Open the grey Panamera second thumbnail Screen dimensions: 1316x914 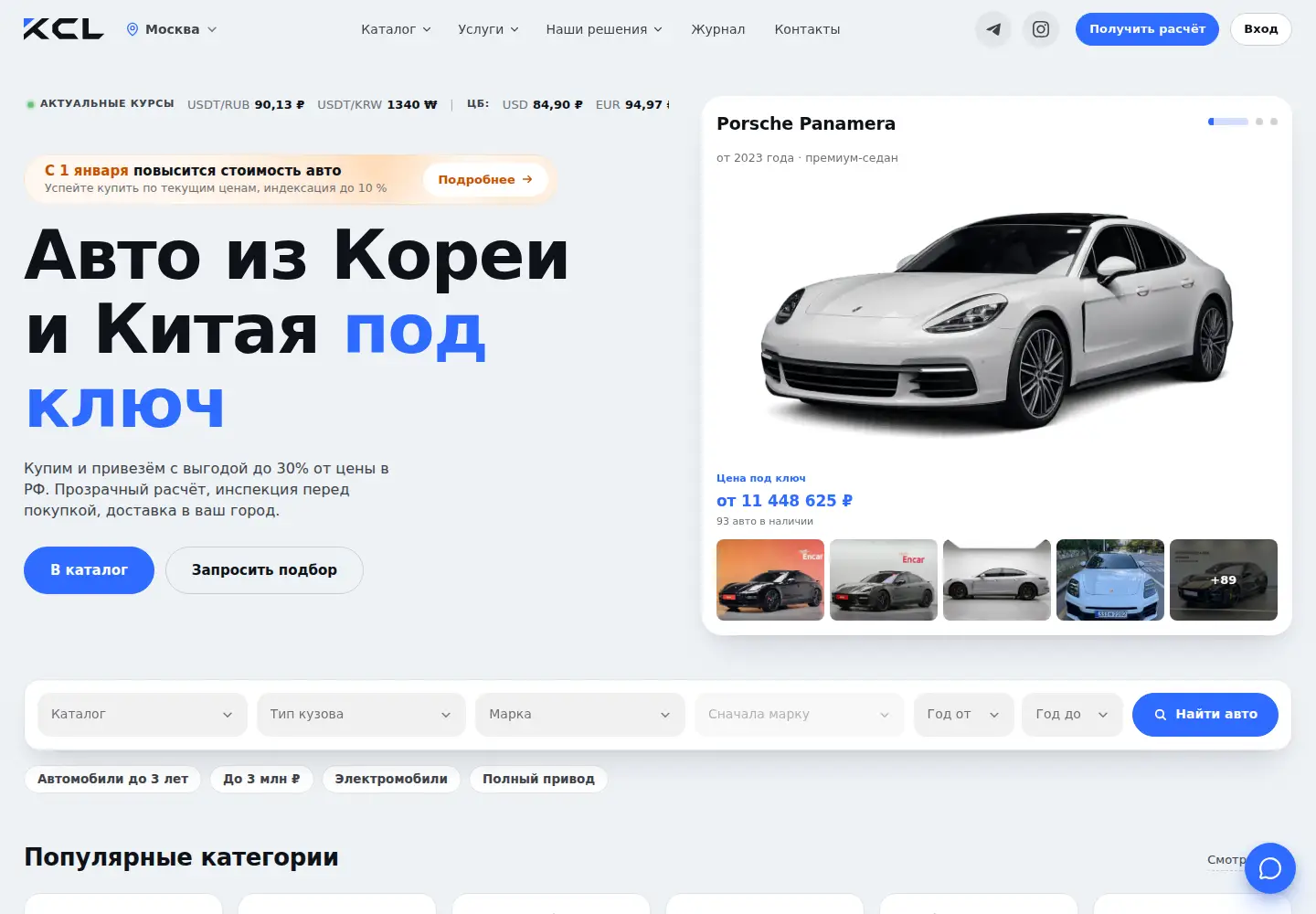coord(884,579)
